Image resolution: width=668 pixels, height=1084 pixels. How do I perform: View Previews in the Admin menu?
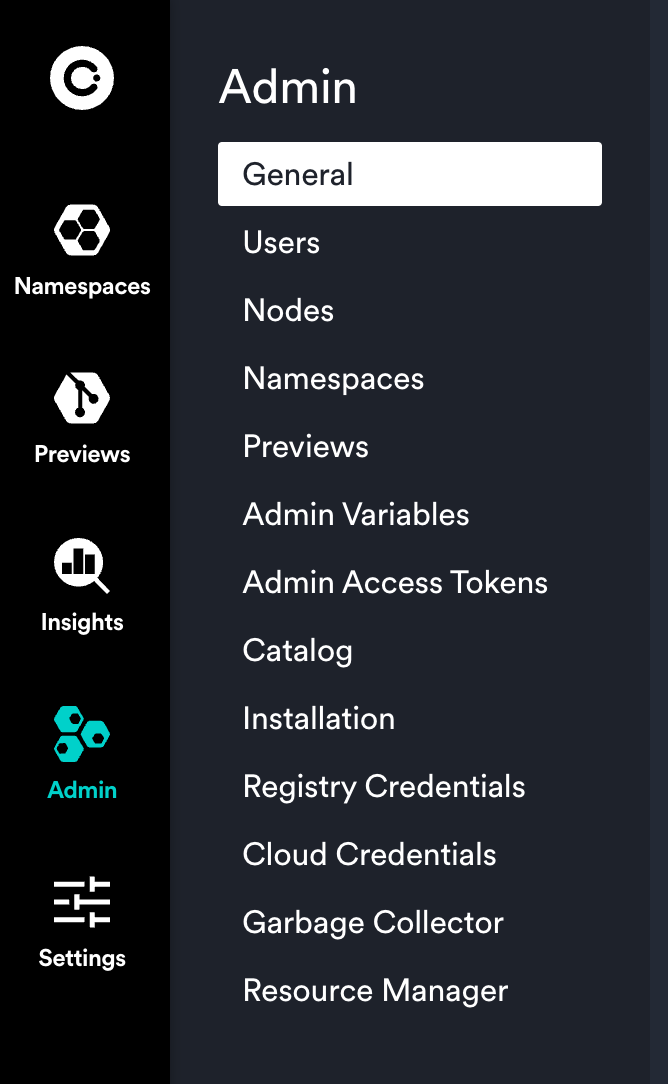305,446
